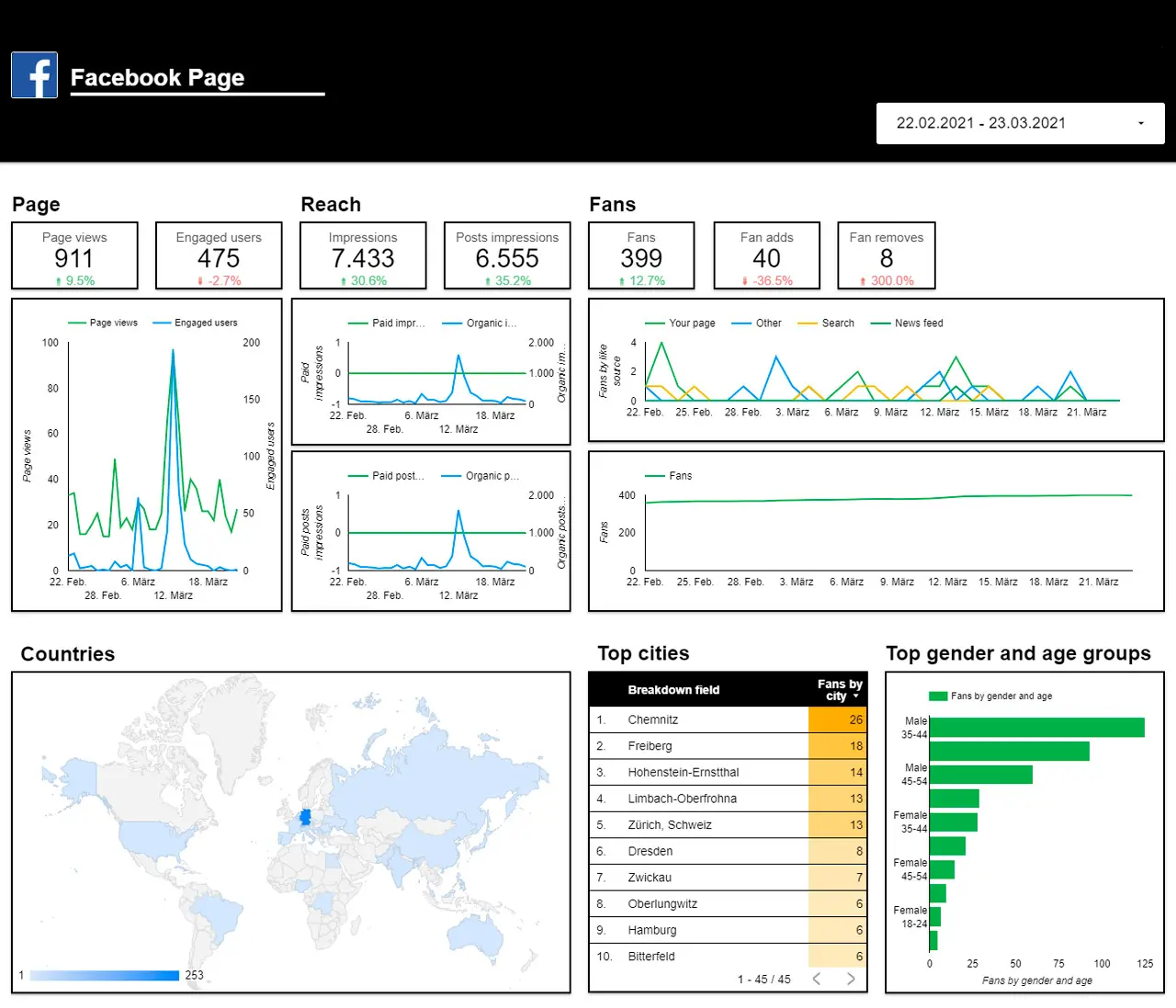Click the Fans by gender and age legend
Image resolution: width=1176 pixels, height=1008 pixels.
(x=990, y=696)
